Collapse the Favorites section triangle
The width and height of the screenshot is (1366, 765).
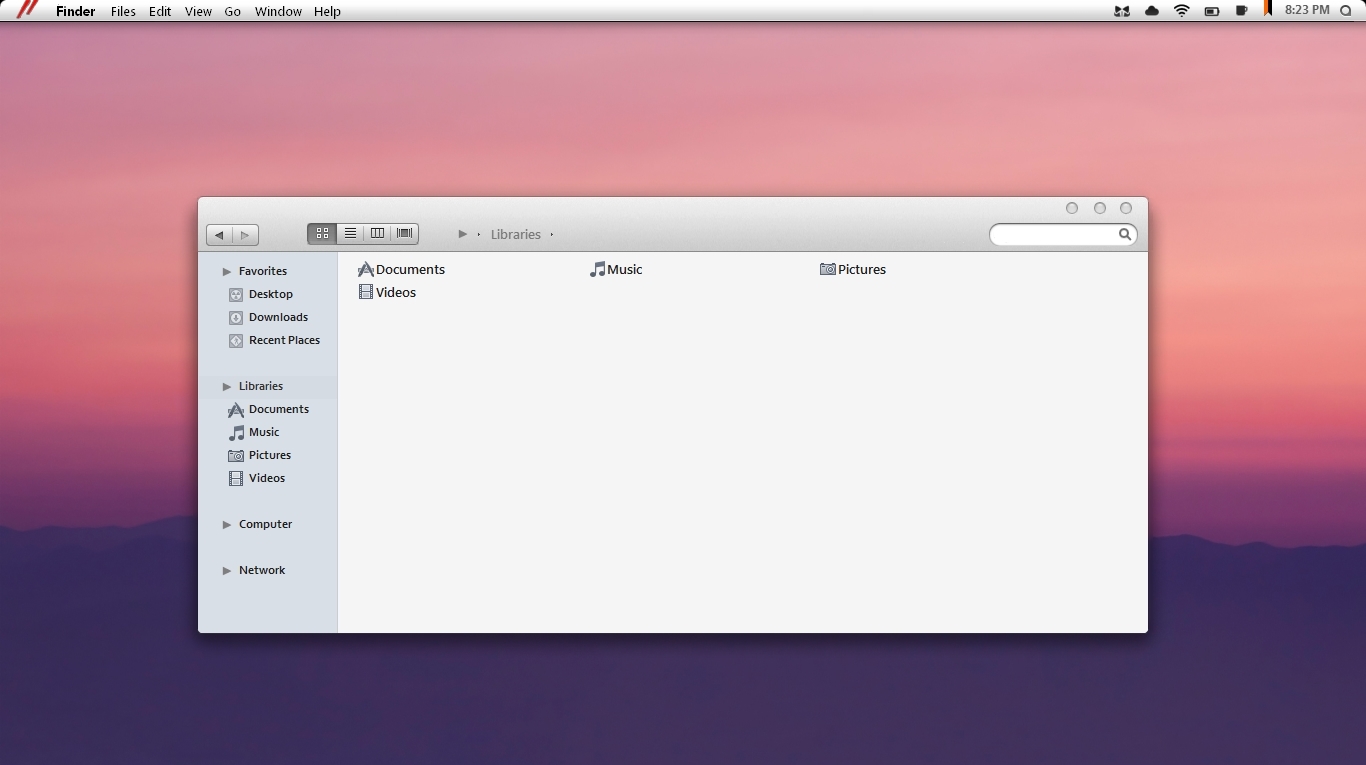(227, 272)
